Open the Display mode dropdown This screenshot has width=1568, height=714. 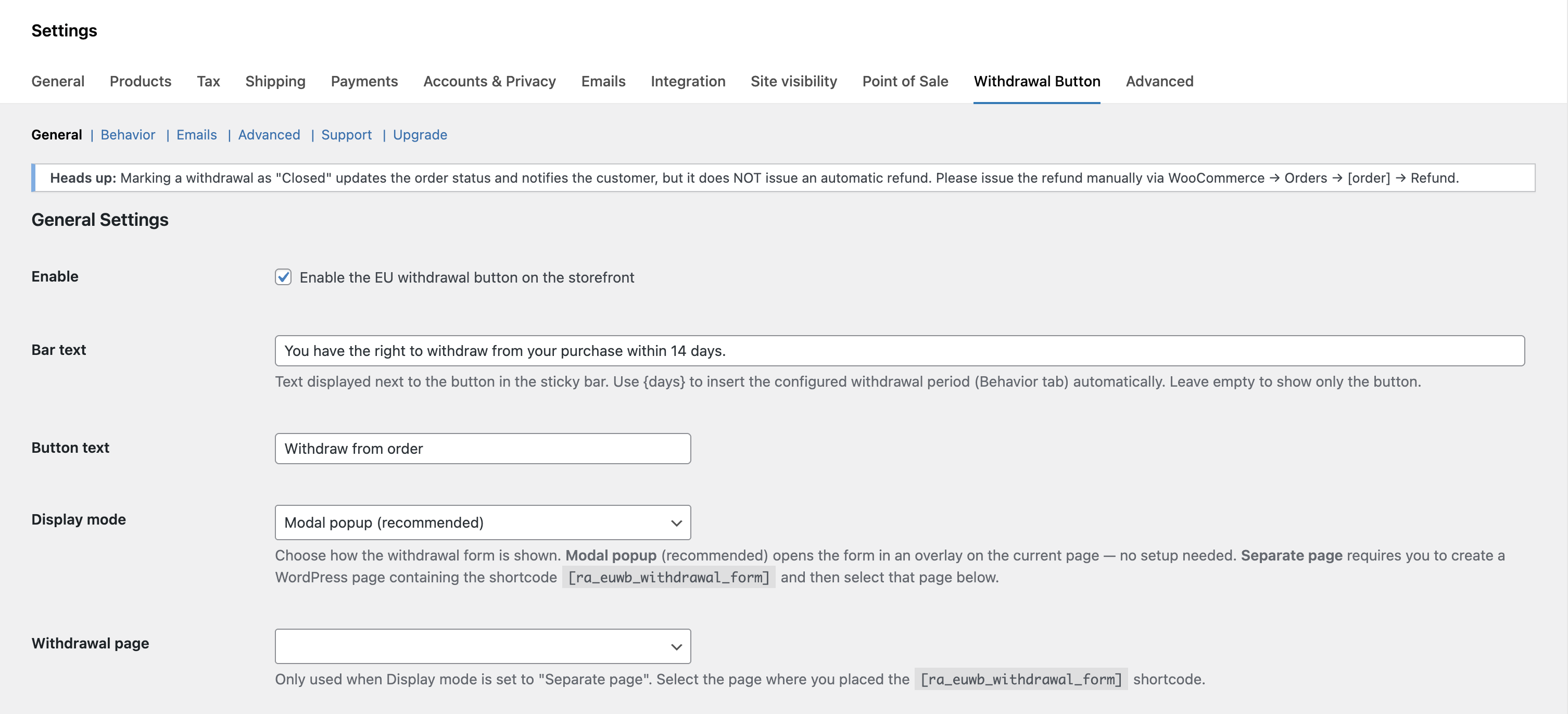(x=482, y=522)
